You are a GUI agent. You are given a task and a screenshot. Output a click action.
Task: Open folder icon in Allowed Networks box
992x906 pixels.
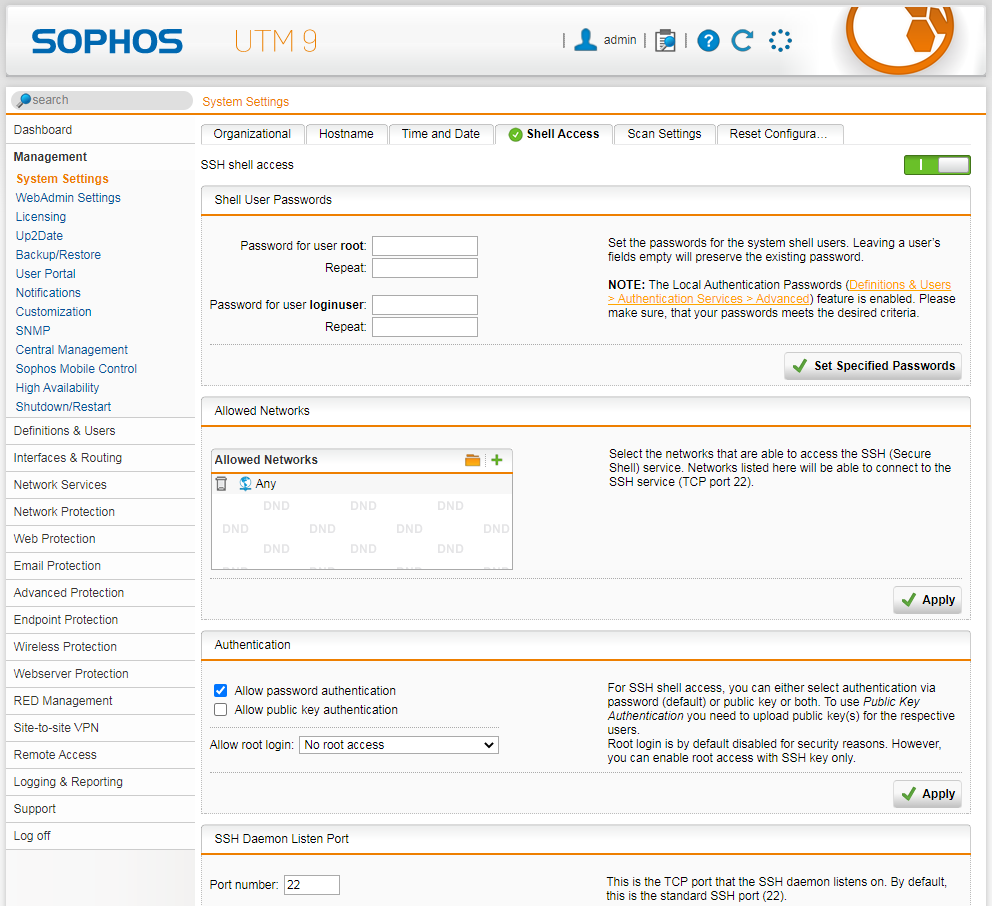[x=473, y=460]
